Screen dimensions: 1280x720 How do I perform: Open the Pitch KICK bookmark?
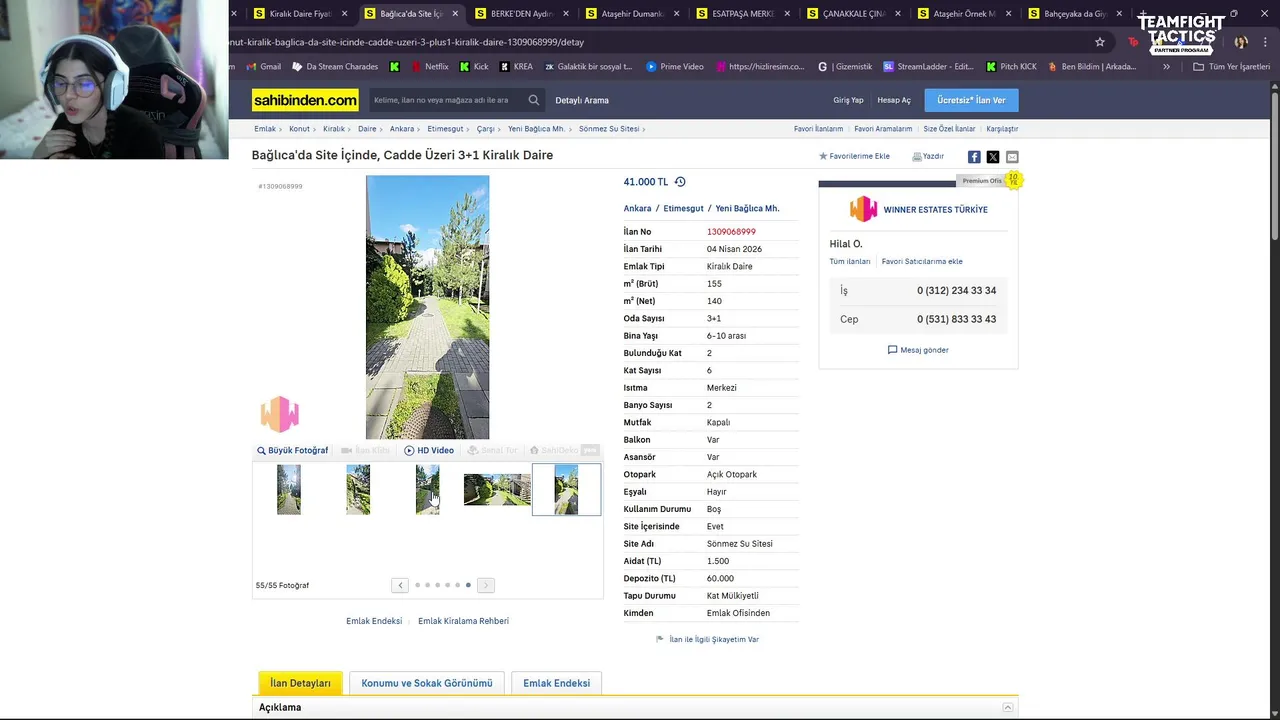click(x=1011, y=67)
